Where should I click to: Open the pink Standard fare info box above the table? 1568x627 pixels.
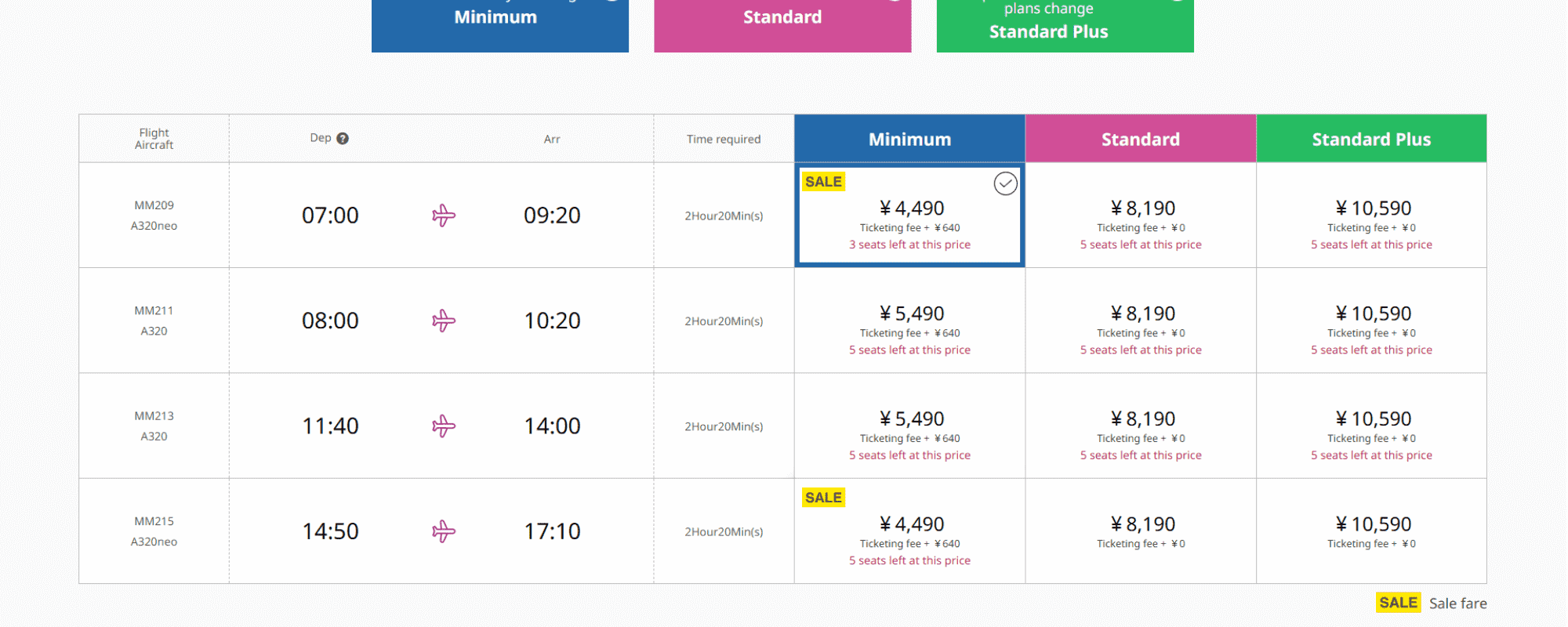point(782,24)
